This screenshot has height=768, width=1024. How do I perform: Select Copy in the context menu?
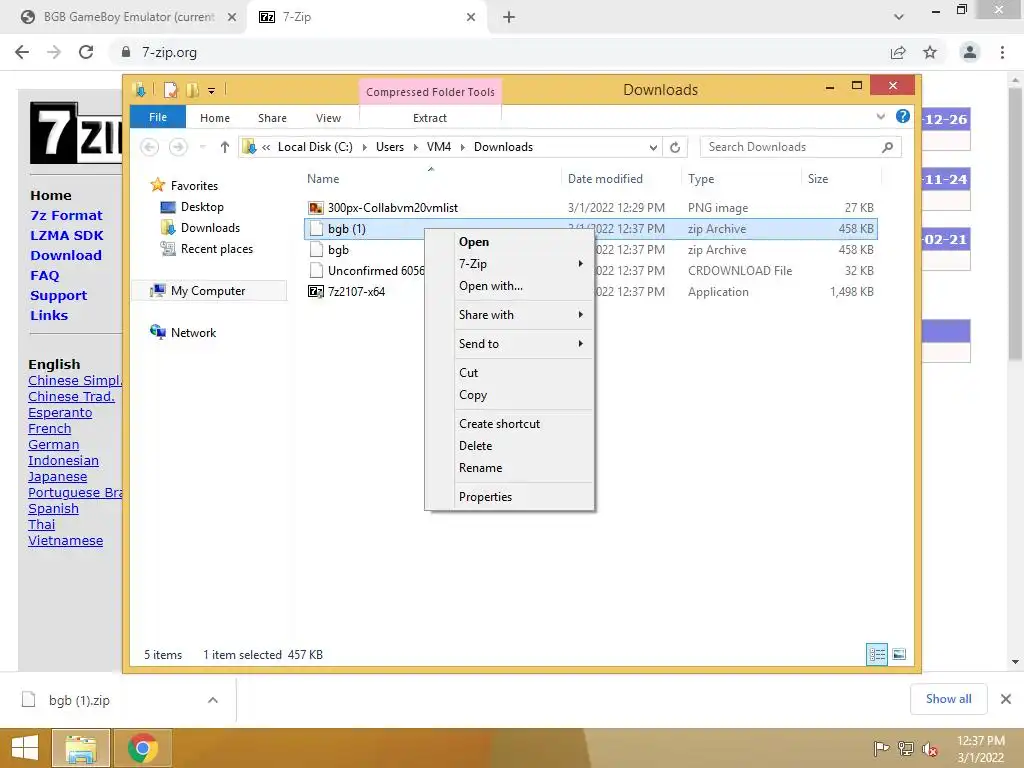pos(473,394)
